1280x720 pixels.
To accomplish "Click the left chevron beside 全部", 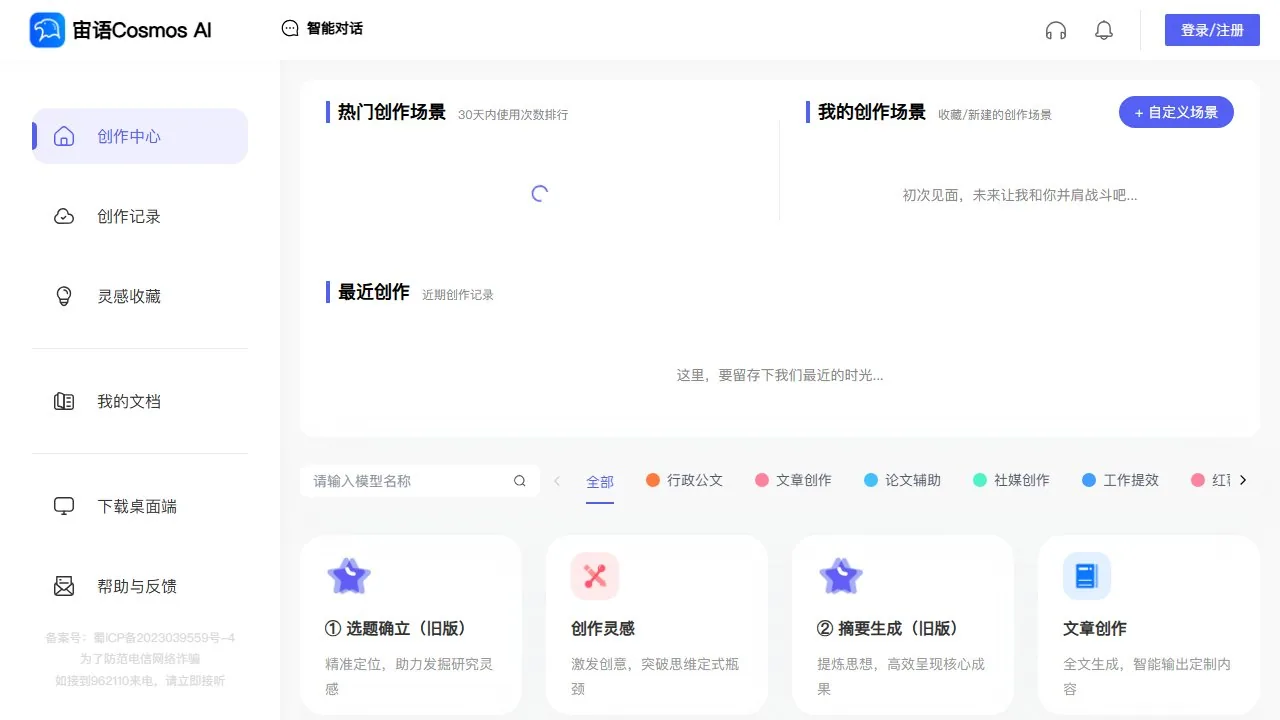I will [x=557, y=481].
